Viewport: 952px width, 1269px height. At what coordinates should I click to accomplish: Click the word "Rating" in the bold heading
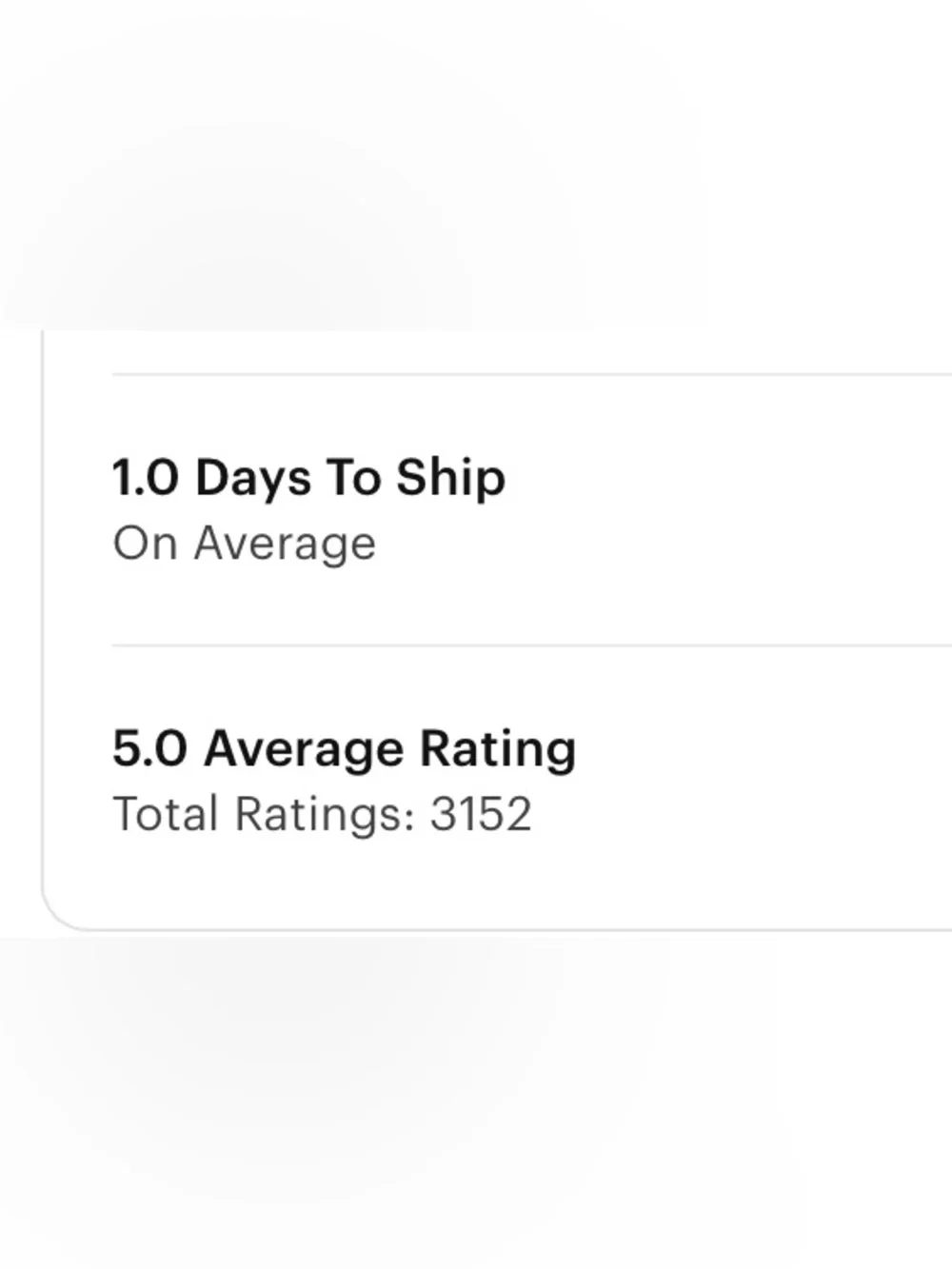(x=498, y=748)
